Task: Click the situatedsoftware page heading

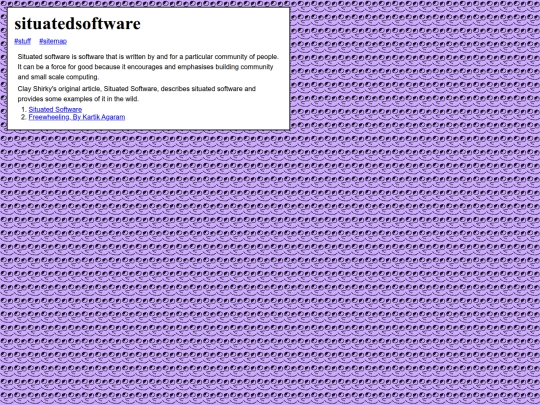Action: pyautogui.click(x=77, y=23)
